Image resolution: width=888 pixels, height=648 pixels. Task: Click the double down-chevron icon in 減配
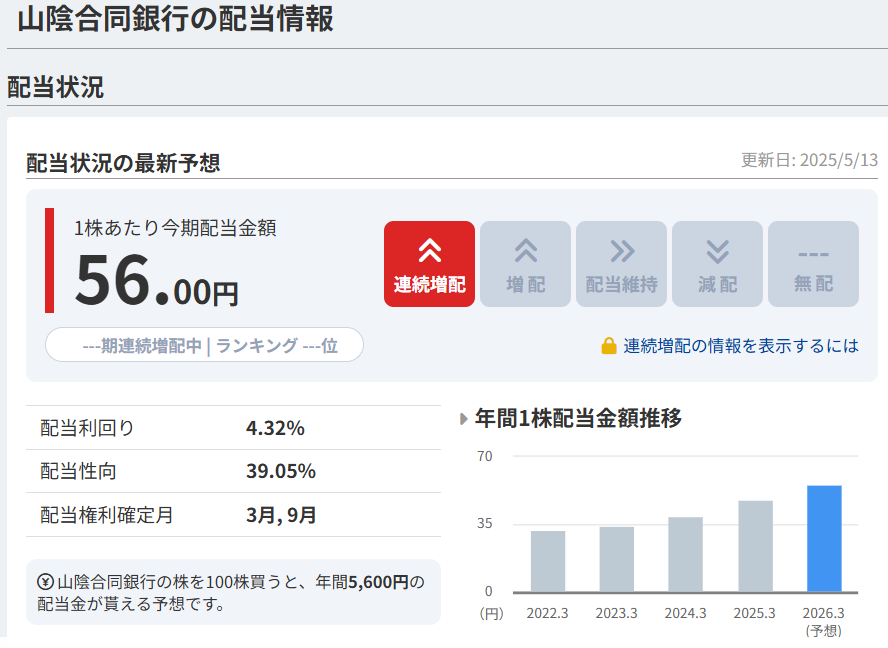pyautogui.click(x=718, y=251)
